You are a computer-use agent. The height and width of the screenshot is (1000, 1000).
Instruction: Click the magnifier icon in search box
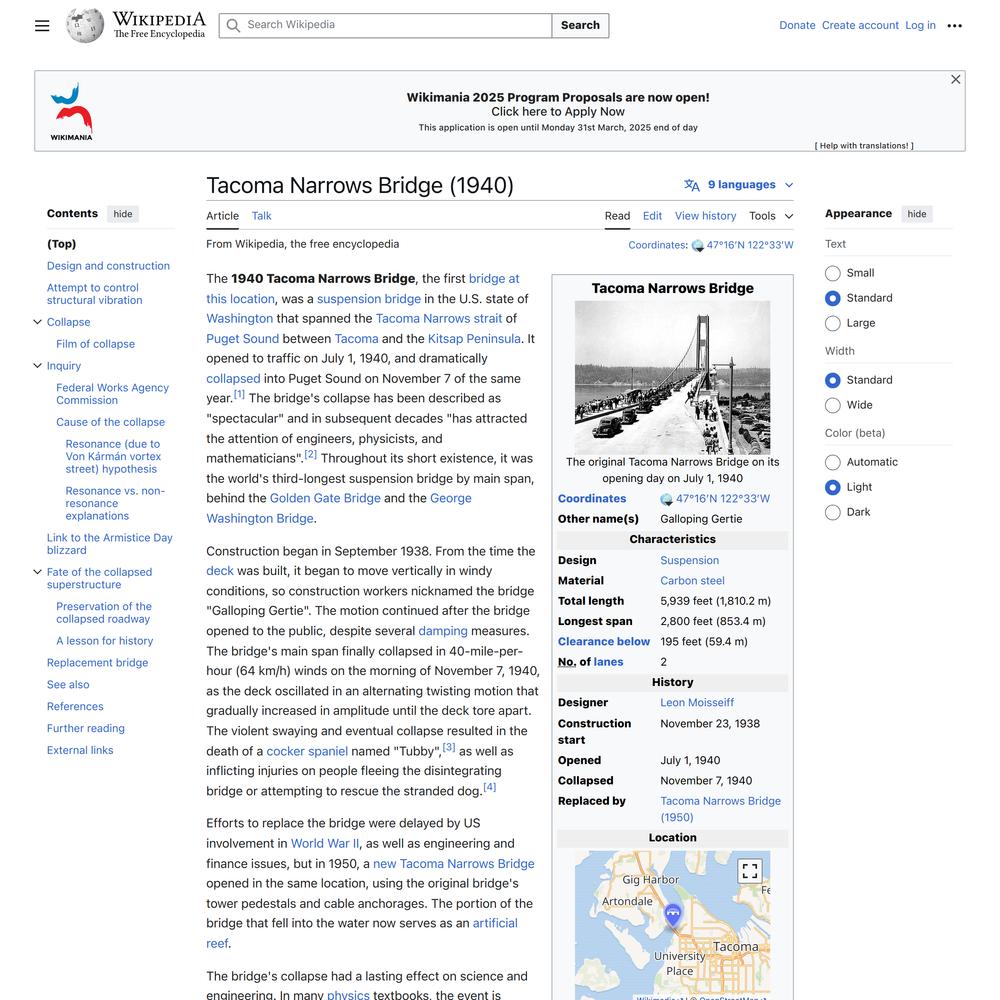point(233,26)
